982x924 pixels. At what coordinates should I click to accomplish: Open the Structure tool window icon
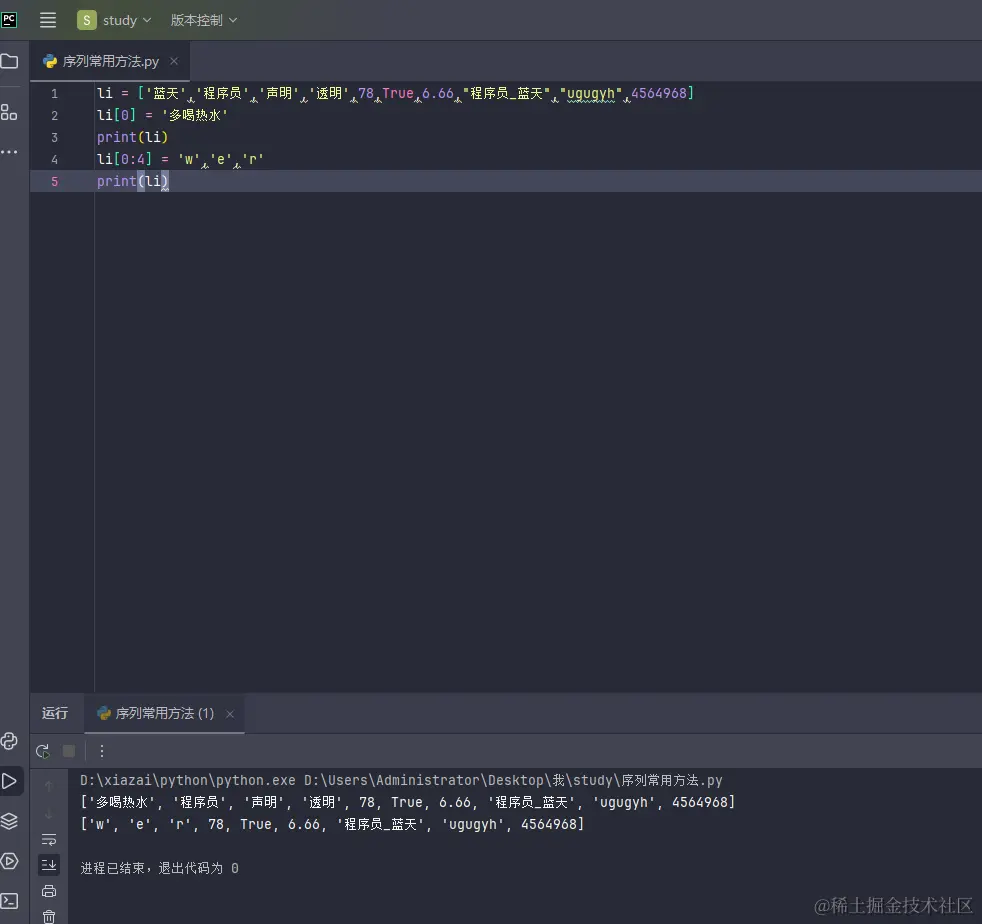(x=9, y=112)
